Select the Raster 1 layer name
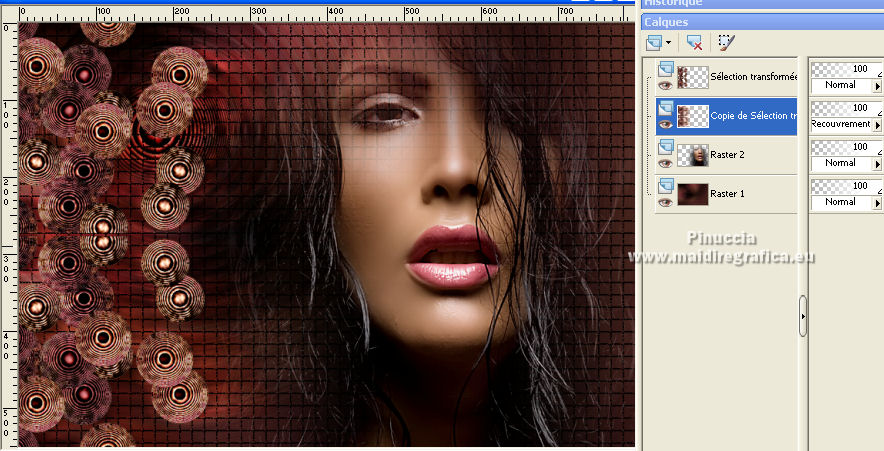Viewport: 884px width, 451px height. pyautogui.click(x=727, y=193)
